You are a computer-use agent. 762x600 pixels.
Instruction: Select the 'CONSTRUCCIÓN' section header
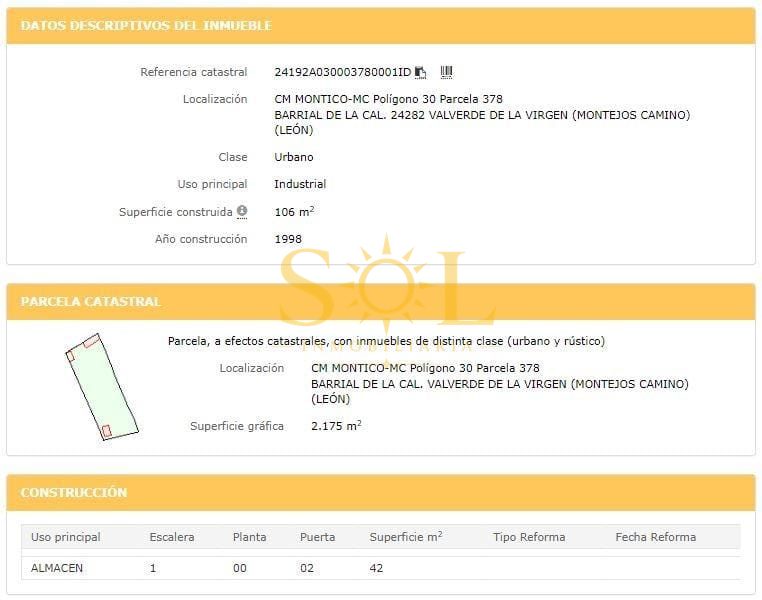tap(73, 492)
